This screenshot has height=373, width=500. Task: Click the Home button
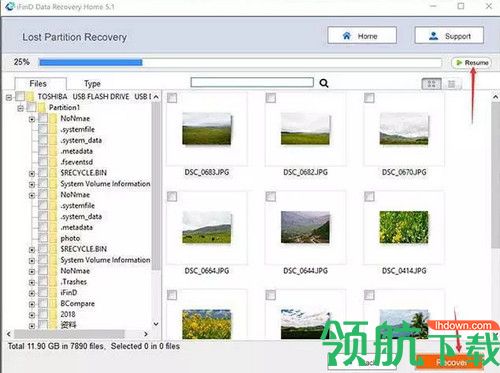[x=362, y=36]
